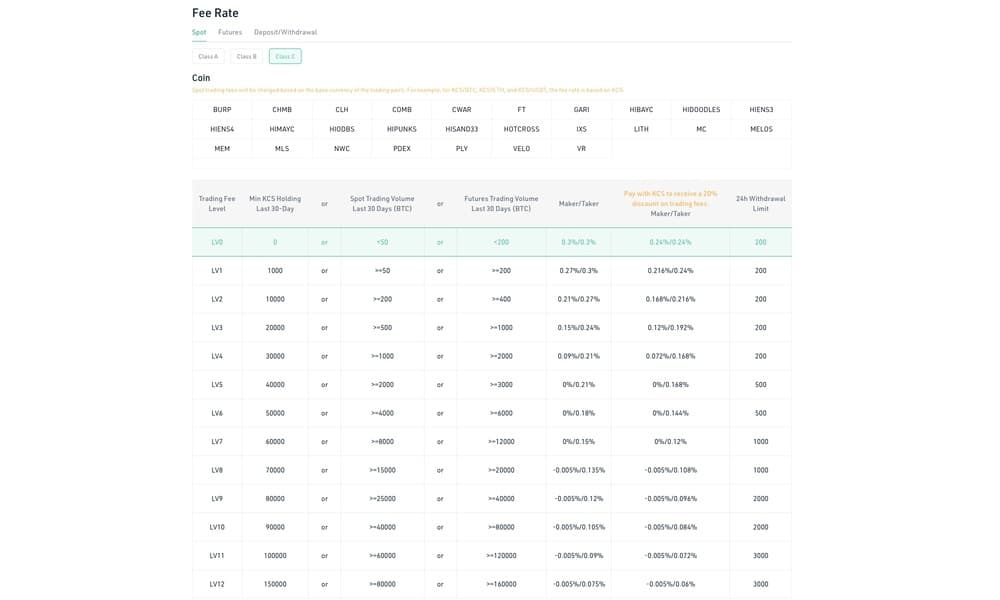Click the 0%/0.12% KCS discount fee

pos(670,441)
